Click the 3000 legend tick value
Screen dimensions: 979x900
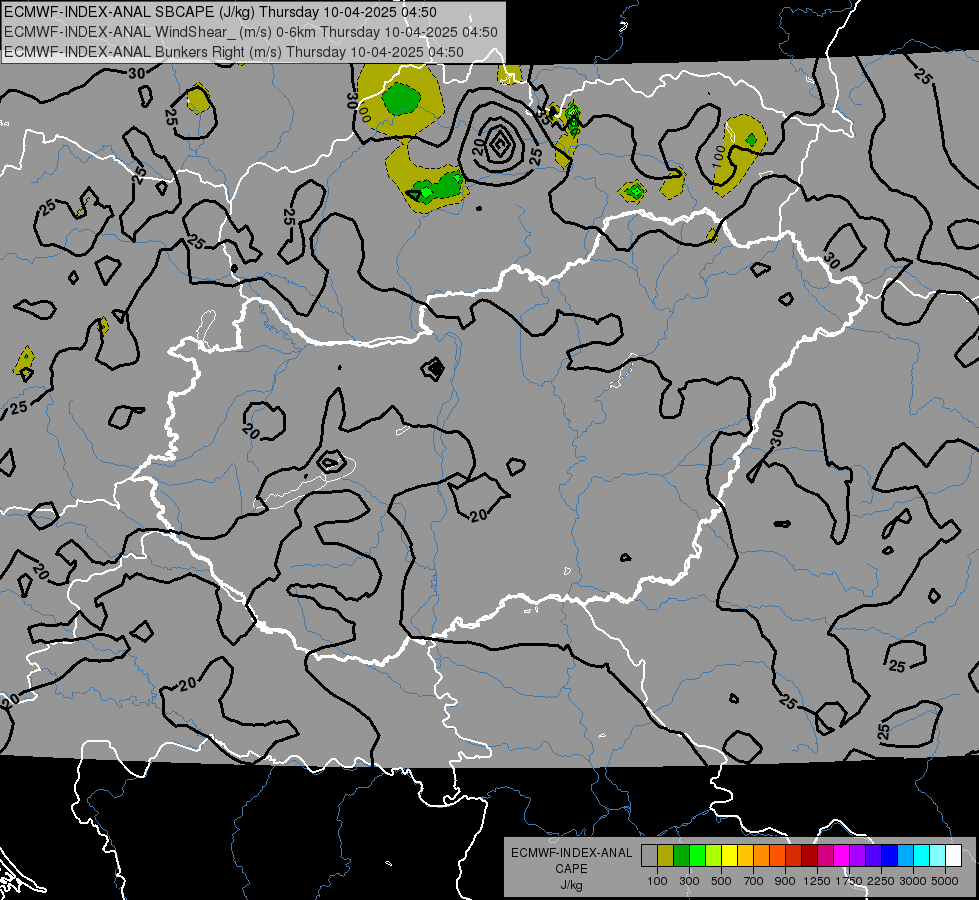point(913,881)
